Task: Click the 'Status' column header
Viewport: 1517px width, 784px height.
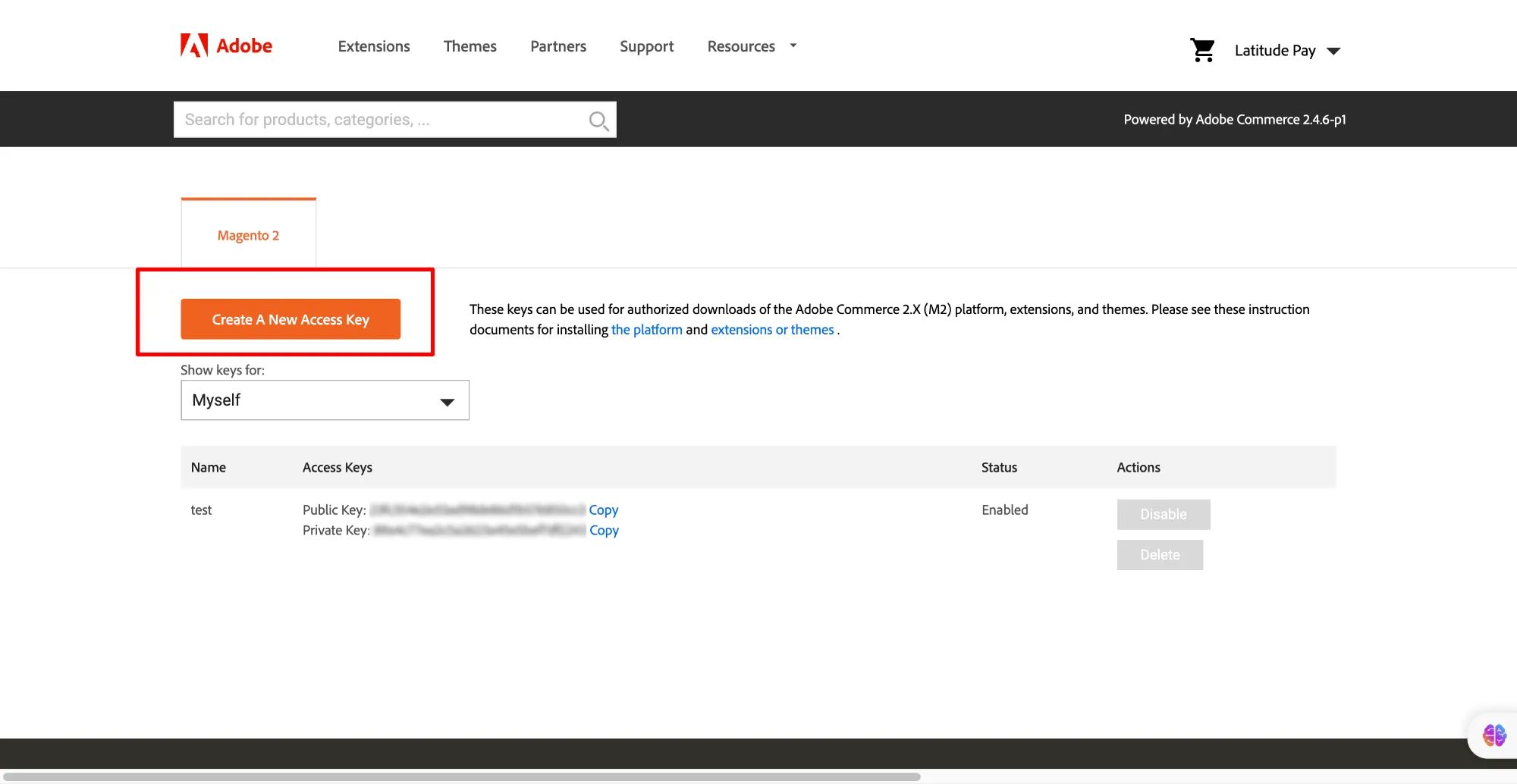Action: click(999, 468)
